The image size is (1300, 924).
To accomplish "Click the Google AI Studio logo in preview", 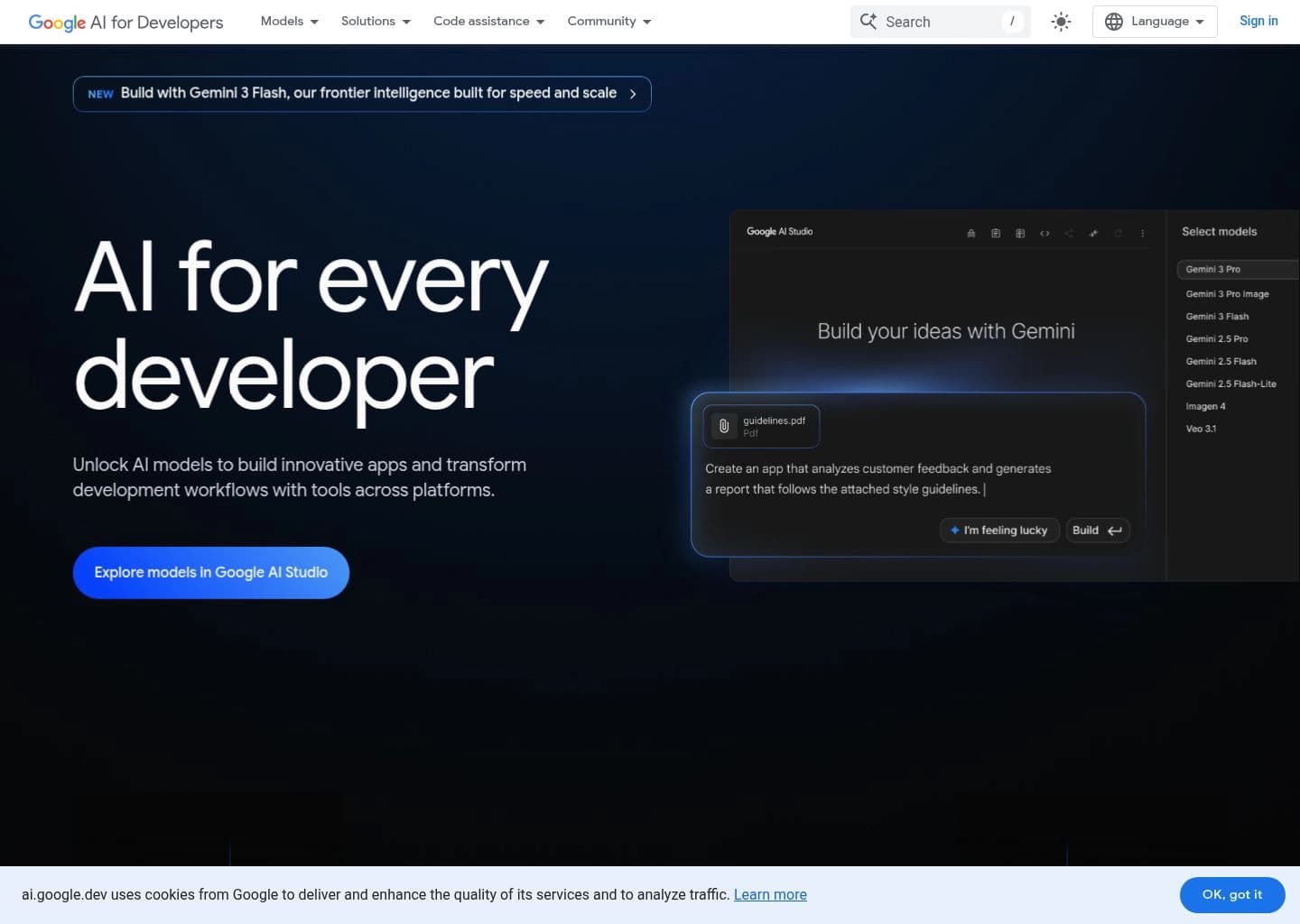I will click(779, 232).
